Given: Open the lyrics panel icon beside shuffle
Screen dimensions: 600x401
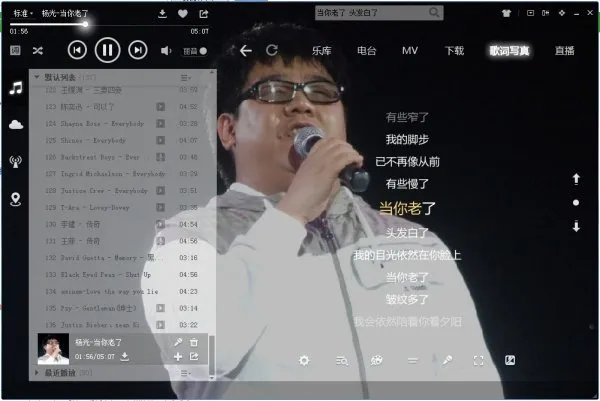Looking at the screenshot, I should [15, 50].
